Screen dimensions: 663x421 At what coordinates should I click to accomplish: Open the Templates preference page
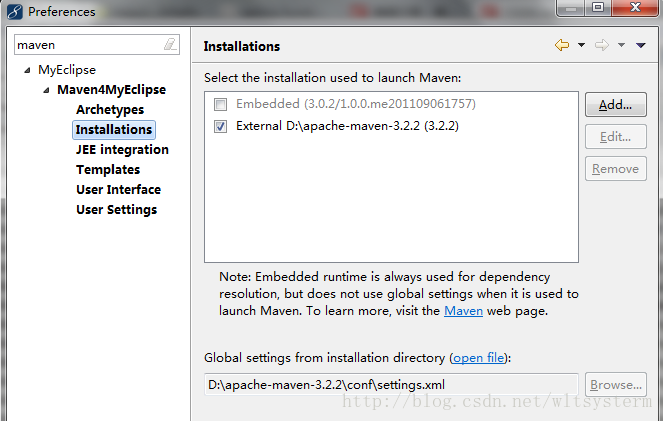pyautogui.click(x=108, y=169)
